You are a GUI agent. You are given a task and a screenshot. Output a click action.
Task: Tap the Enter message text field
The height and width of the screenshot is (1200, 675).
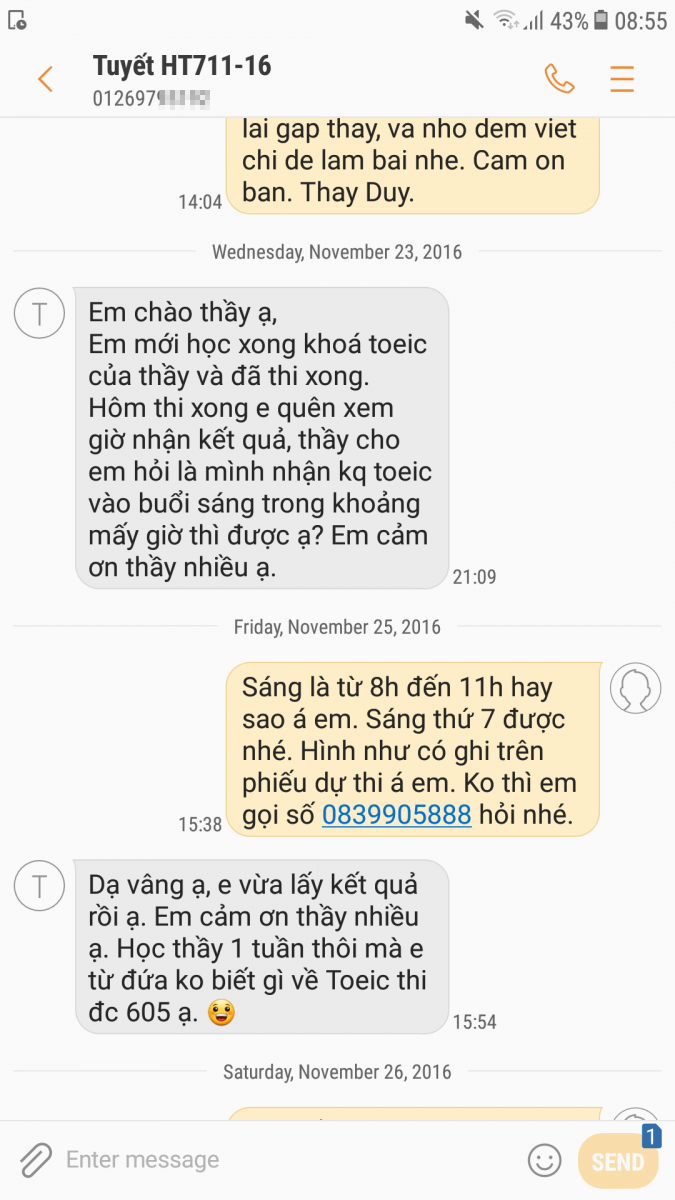pyautogui.click(x=290, y=1160)
